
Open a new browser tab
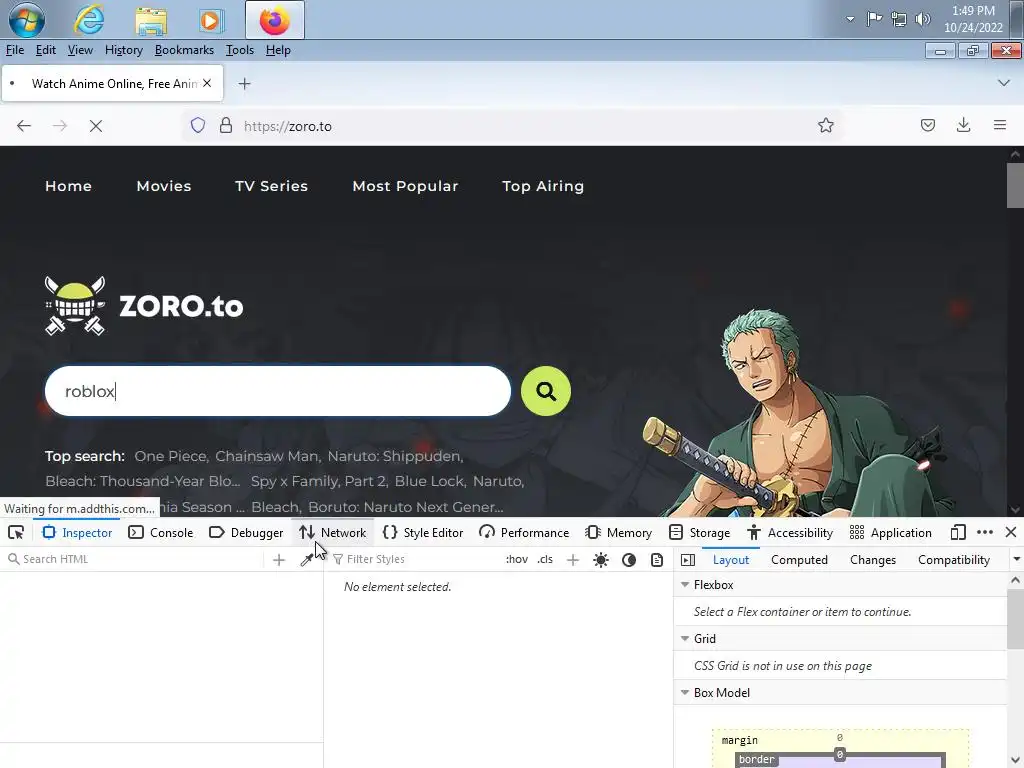[x=244, y=84]
